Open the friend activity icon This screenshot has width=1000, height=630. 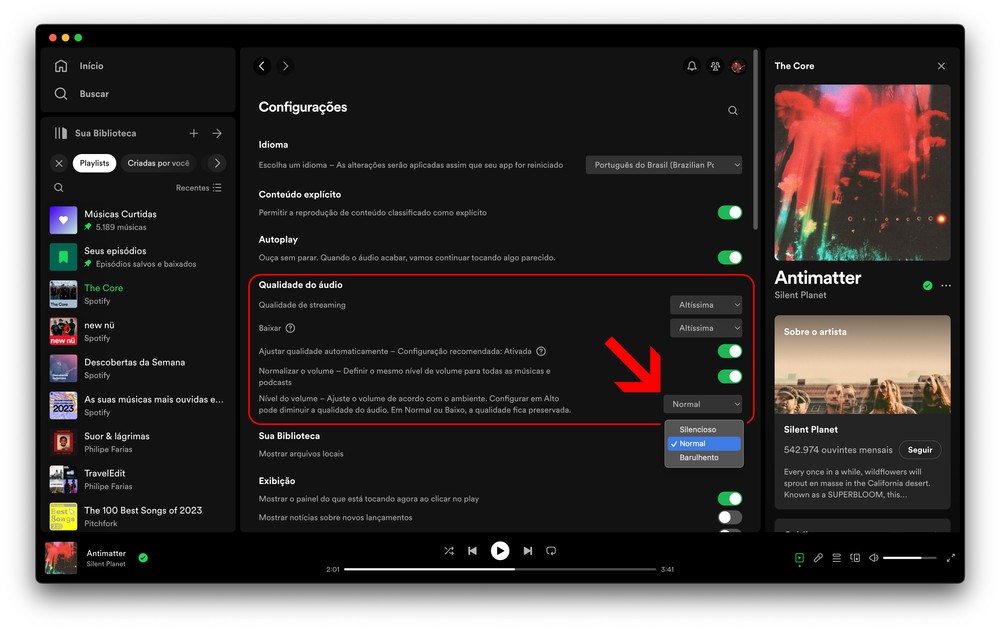coord(715,66)
